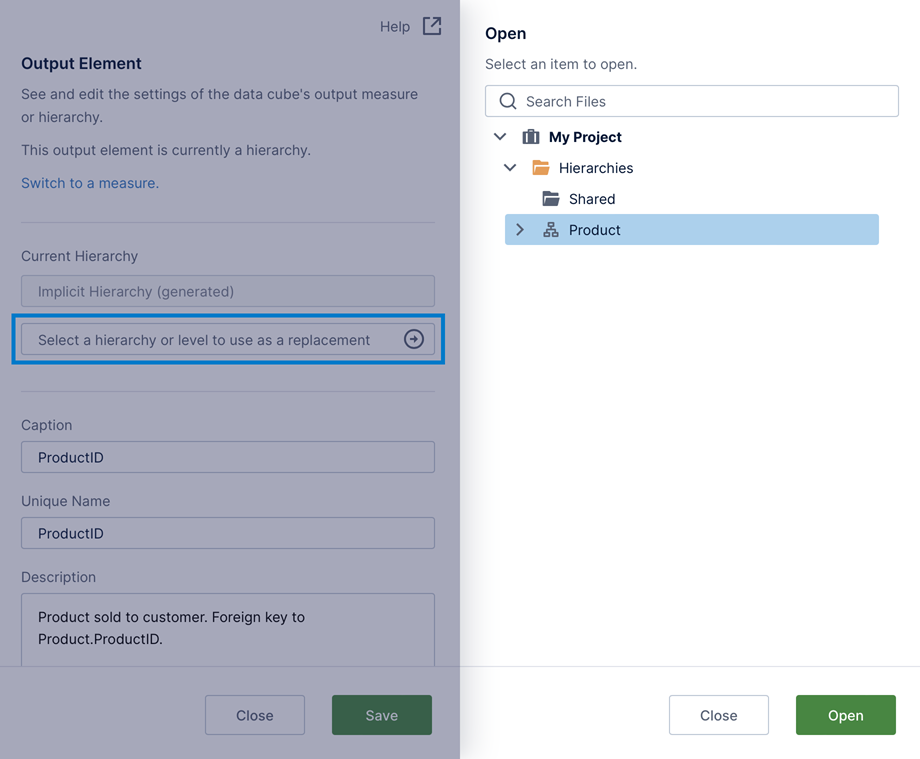Click the circular arrow replacement icon
The width and height of the screenshot is (920, 759).
click(x=414, y=339)
